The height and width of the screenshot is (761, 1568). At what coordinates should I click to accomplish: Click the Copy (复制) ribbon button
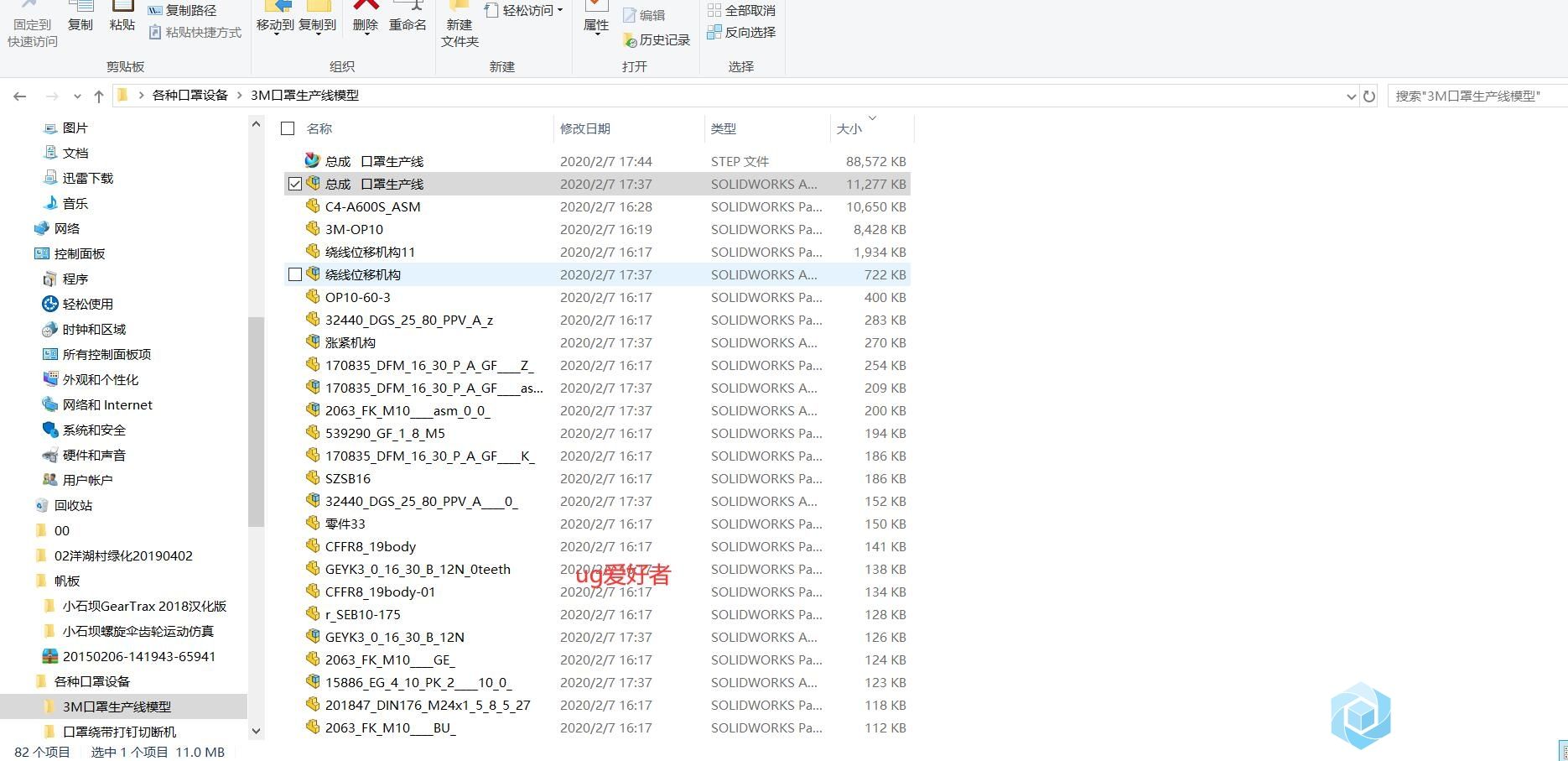click(80, 17)
